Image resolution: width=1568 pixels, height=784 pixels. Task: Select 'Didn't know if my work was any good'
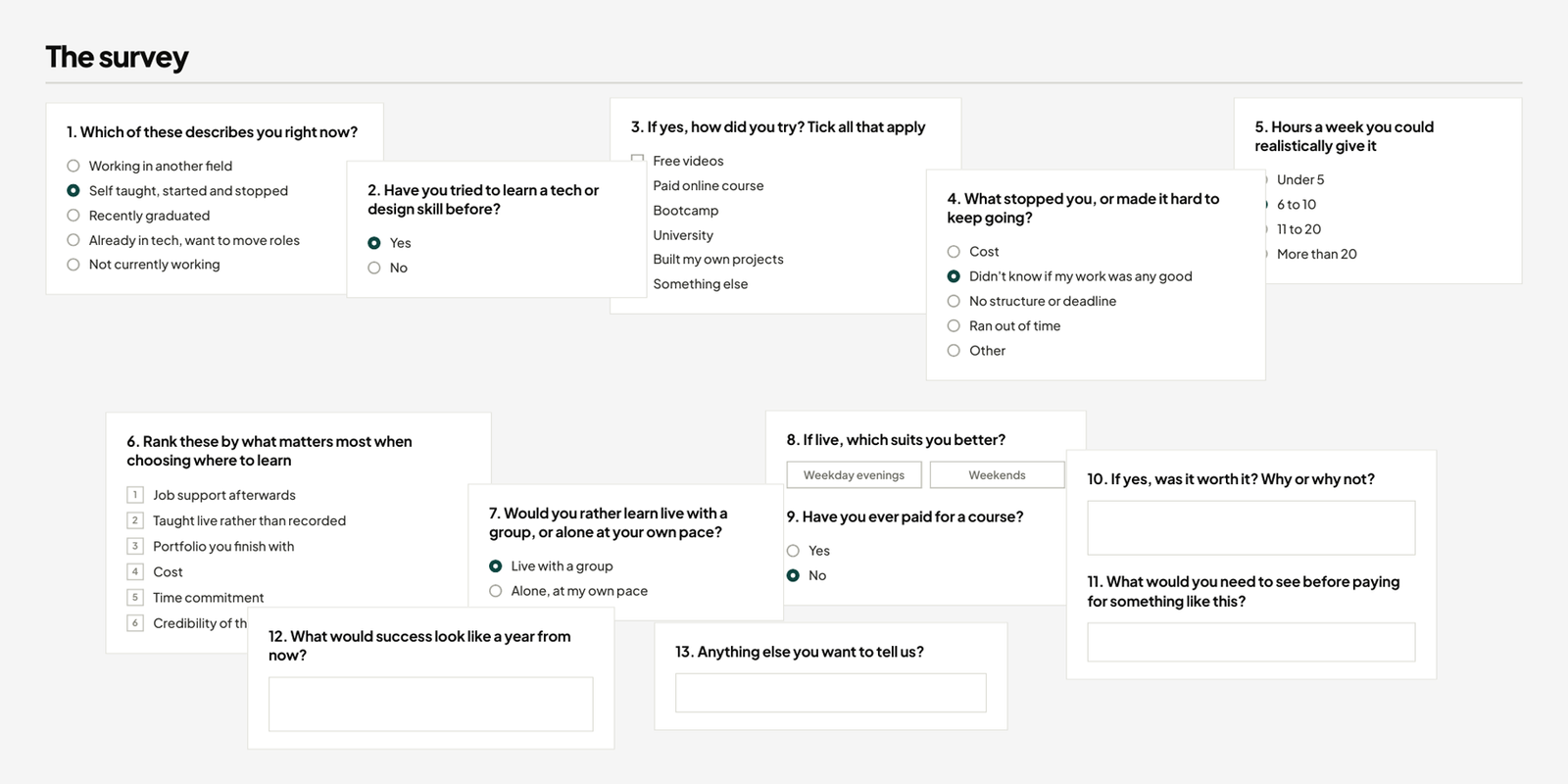[954, 276]
